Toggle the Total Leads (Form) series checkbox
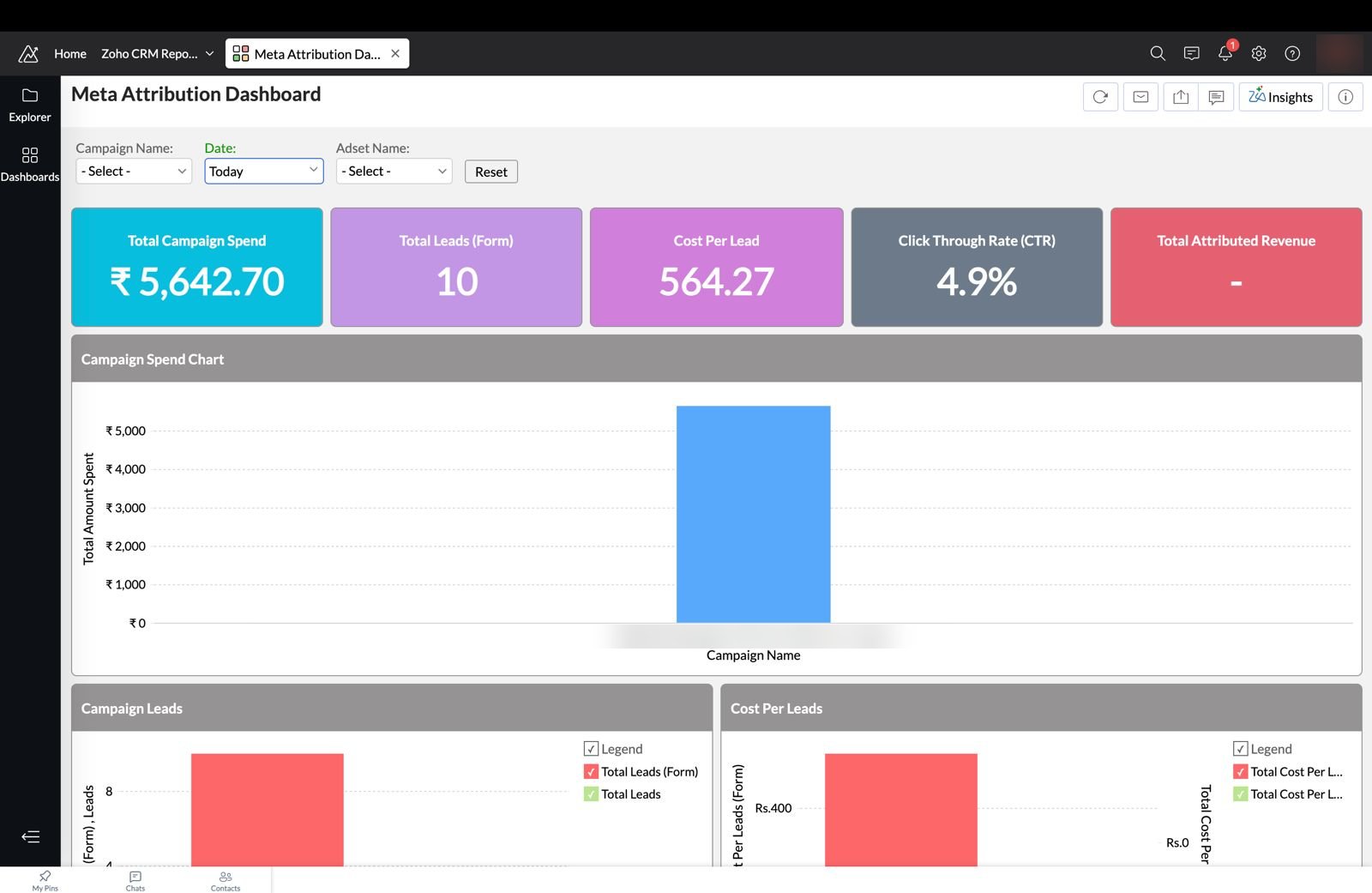This screenshot has width=1372, height=893. pyautogui.click(x=591, y=771)
